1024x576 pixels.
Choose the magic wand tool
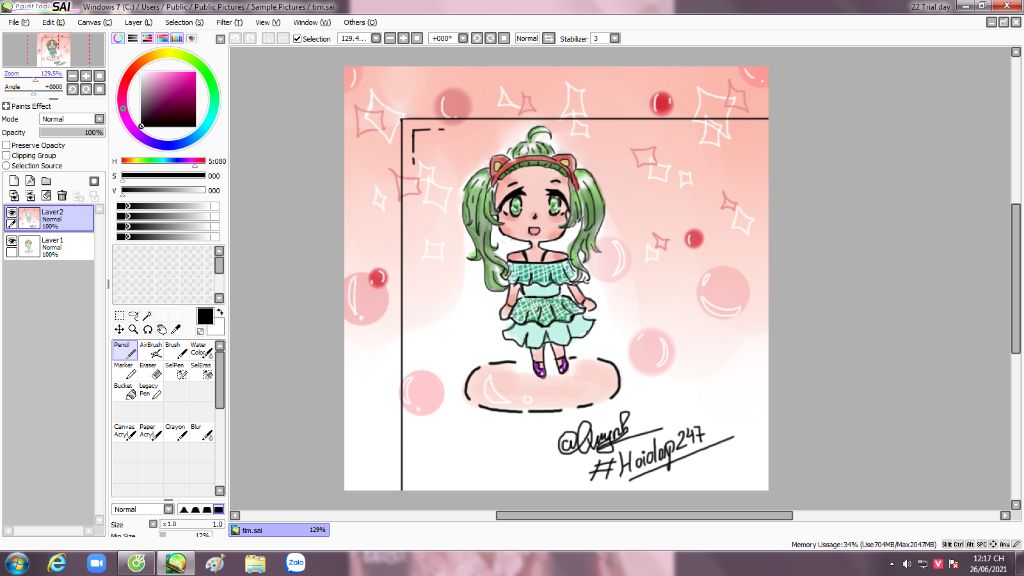[148, 315]
